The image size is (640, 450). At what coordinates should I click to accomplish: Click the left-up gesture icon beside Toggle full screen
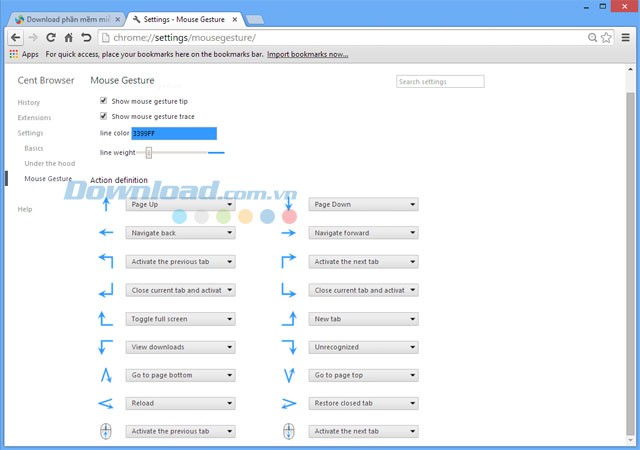[x=106, y=319]
